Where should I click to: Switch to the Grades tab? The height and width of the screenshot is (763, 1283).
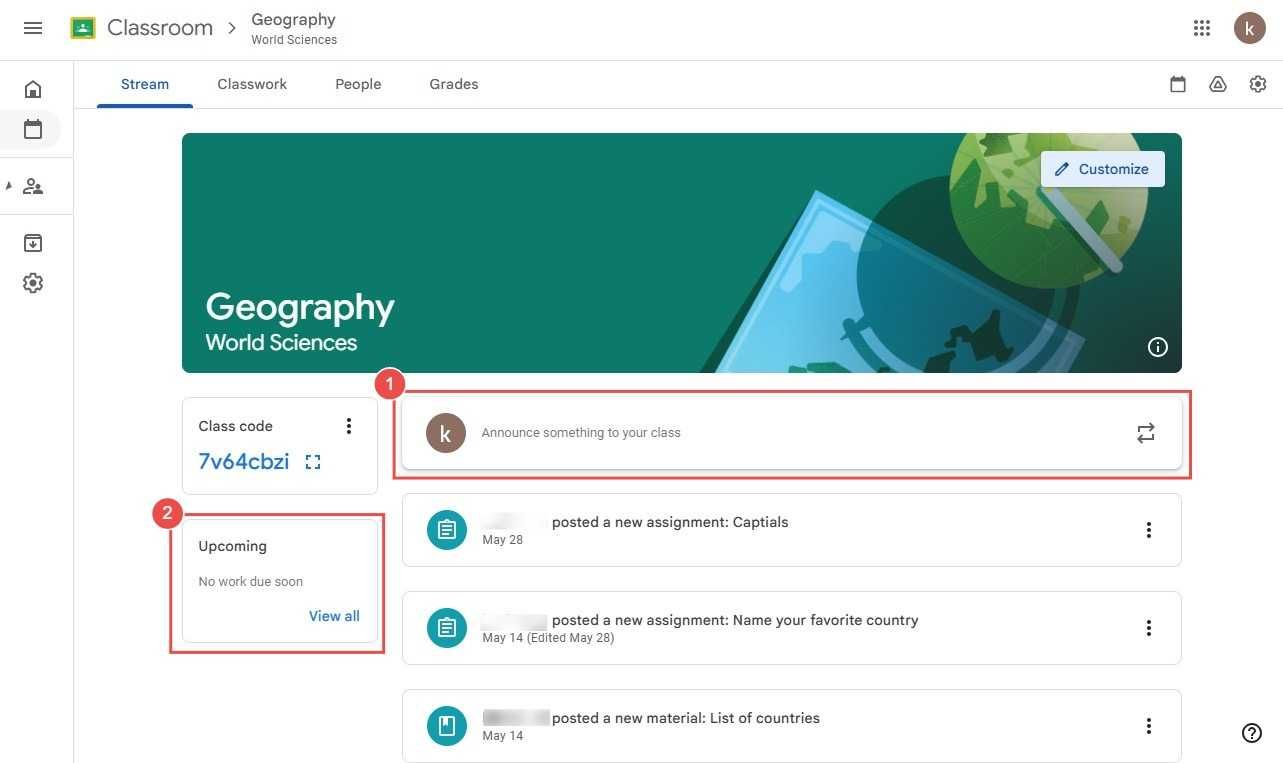pos(454,84)
